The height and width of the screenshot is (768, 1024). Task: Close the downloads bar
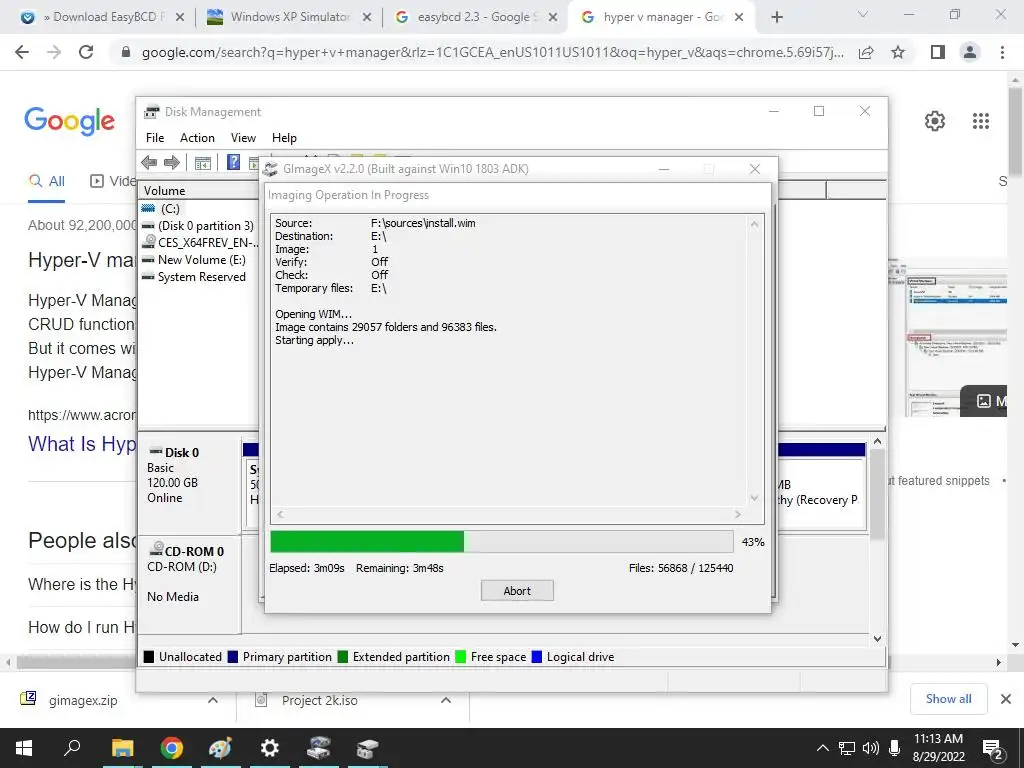pyautogui.click(x=1006, y=699)
